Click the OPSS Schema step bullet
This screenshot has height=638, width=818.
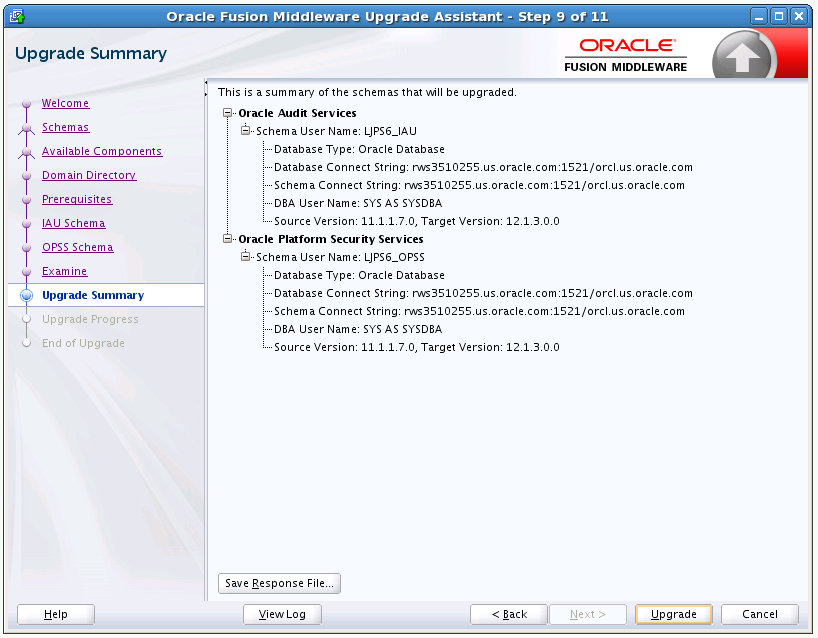click(x=26, y=248)
